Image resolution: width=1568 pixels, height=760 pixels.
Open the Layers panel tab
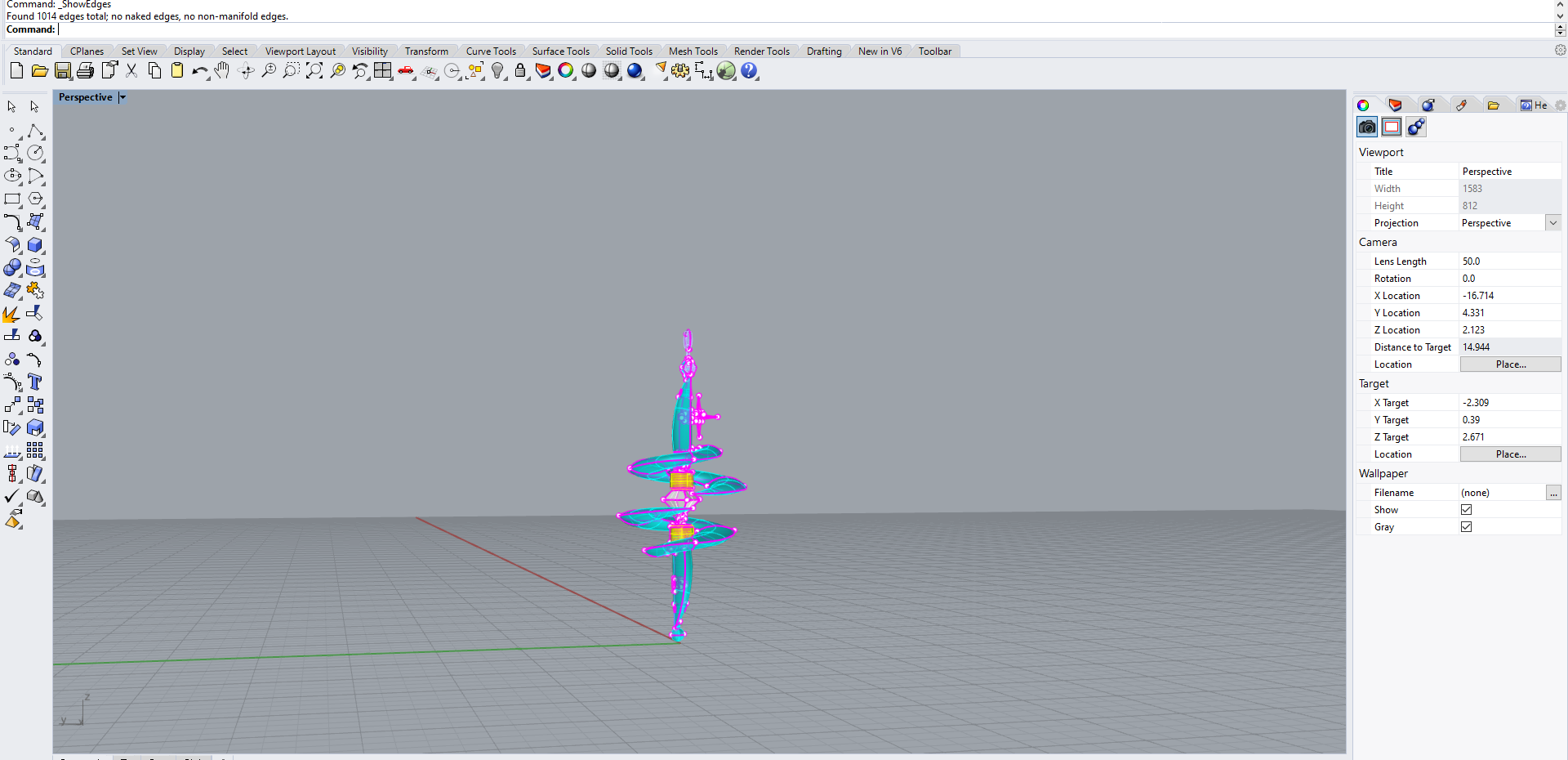[1395, 105]
